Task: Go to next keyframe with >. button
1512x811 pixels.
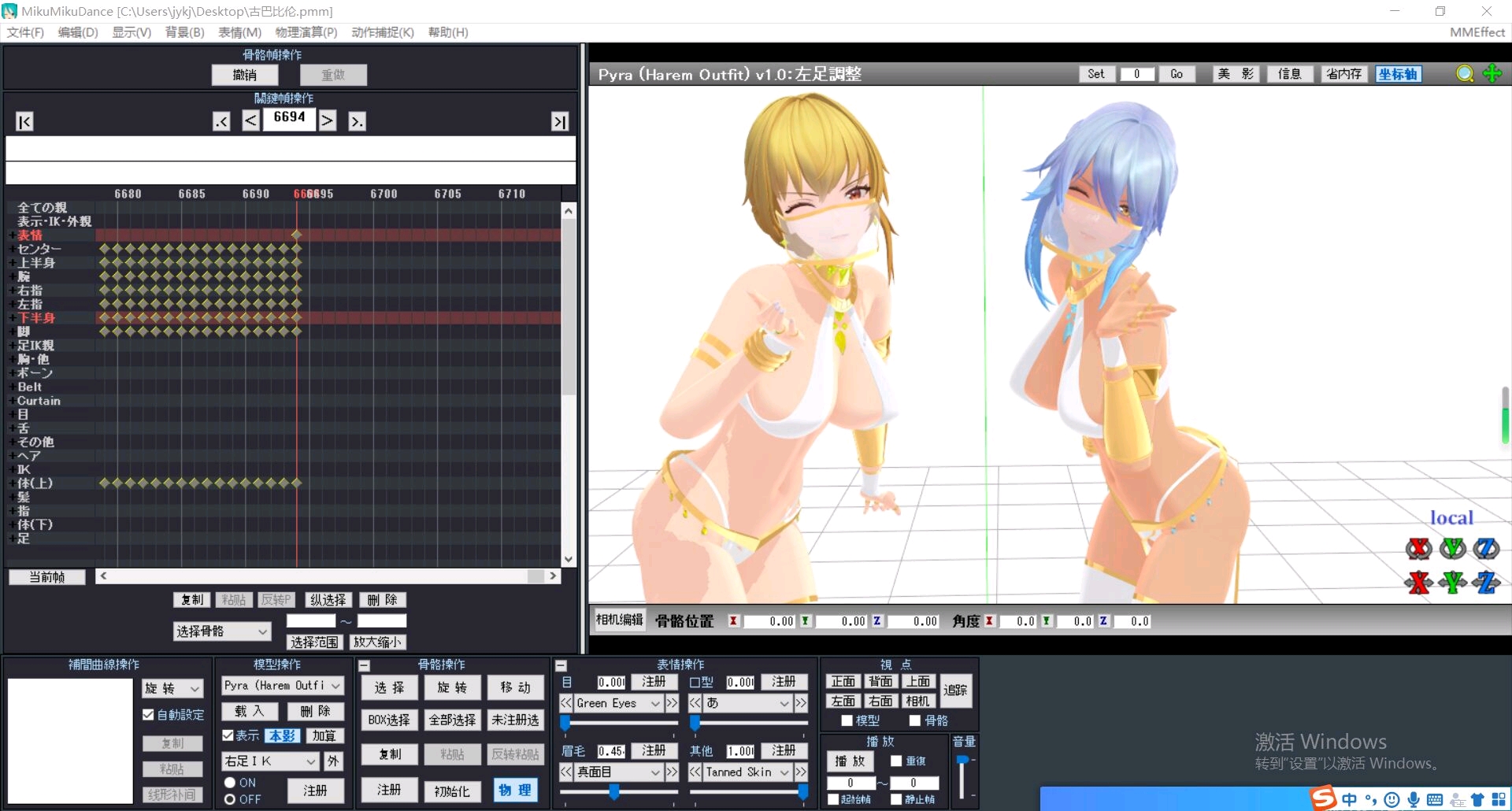Action: tap(357, 121)
